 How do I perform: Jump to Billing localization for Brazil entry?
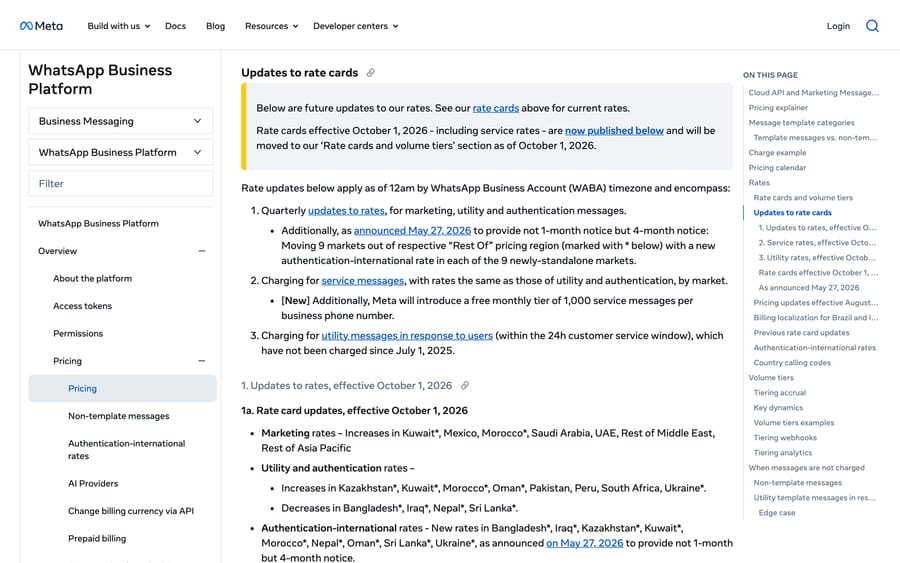click(x=816, y=317)
